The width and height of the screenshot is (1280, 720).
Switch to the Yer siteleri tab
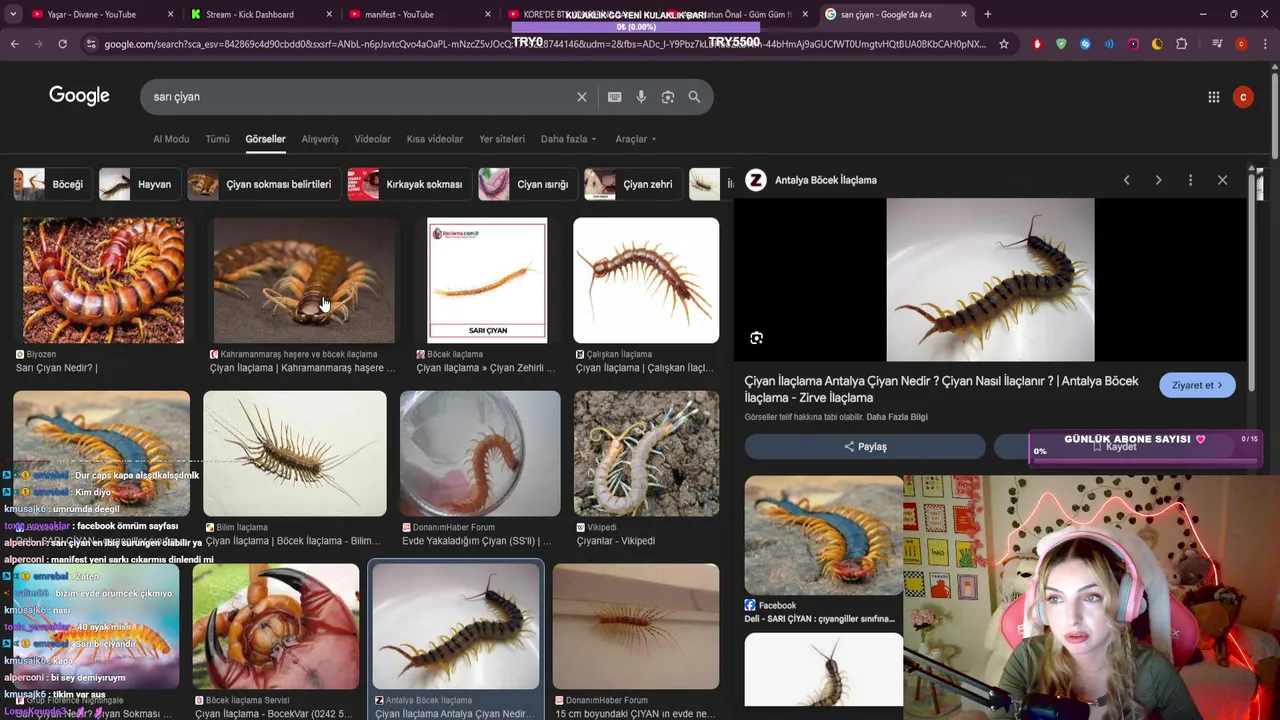click(502, 139)
